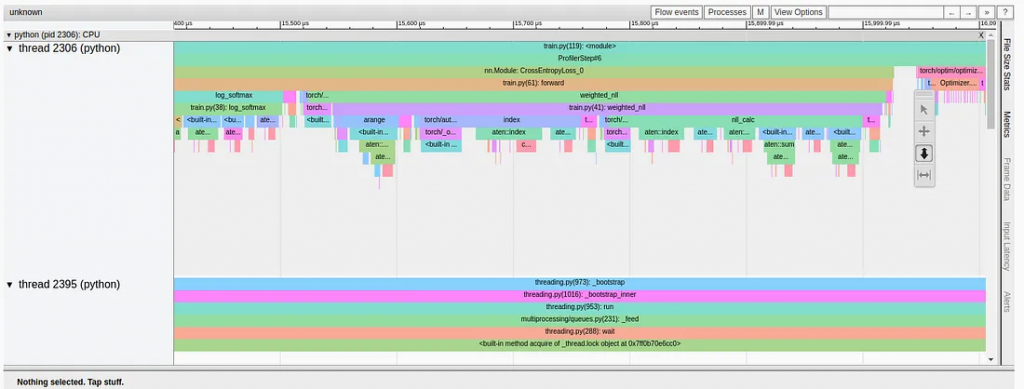
Task: Click the M metadata button
Action: (760, 12)
